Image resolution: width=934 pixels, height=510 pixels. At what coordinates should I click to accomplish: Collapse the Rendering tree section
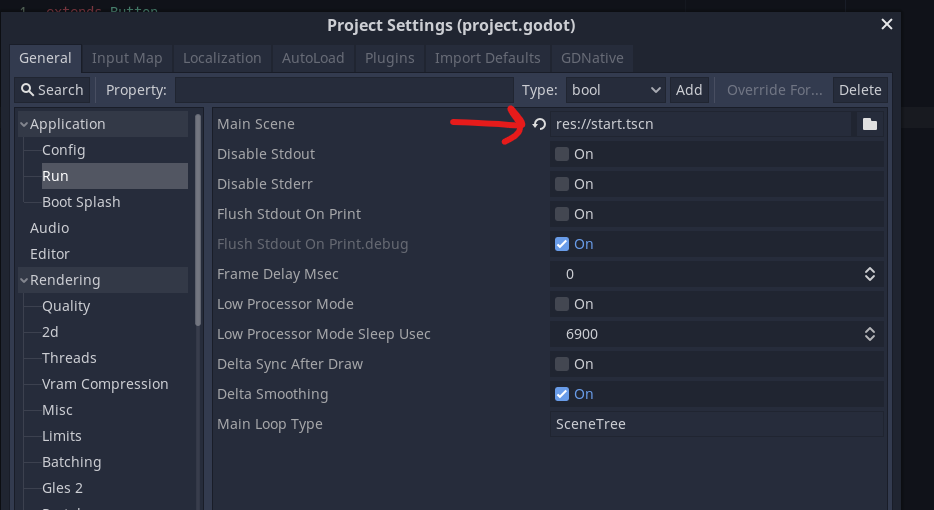(x=24, y=280)
